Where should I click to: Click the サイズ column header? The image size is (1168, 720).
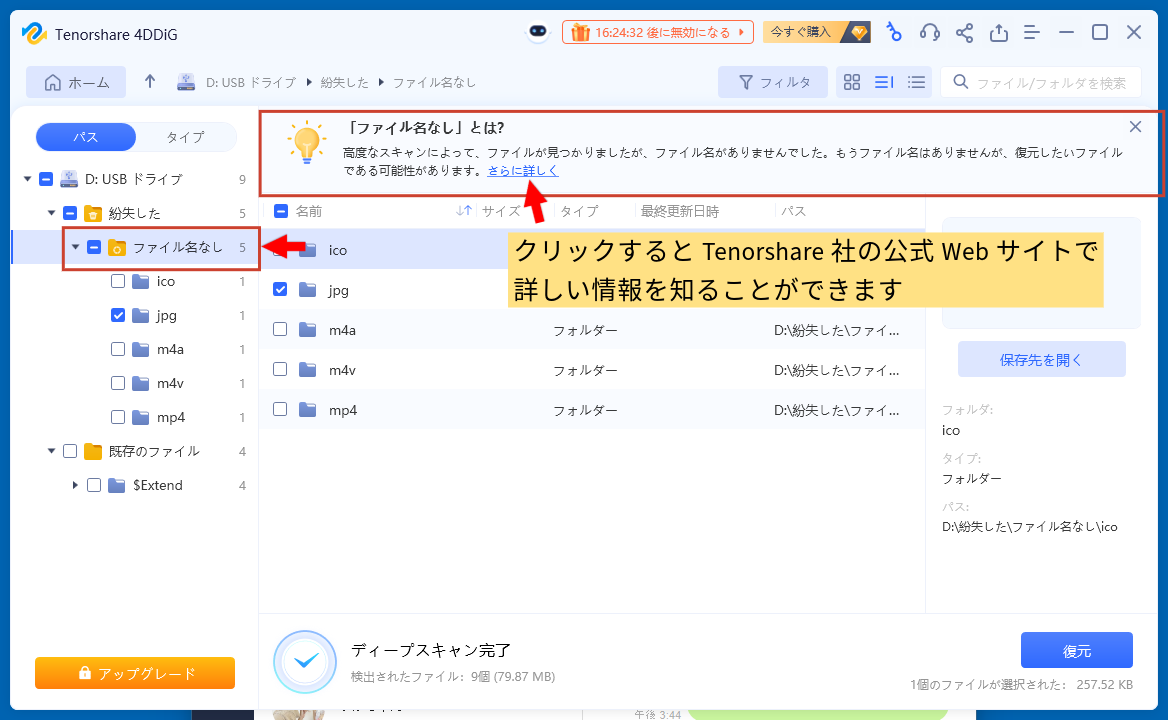(x=501, y=211)
